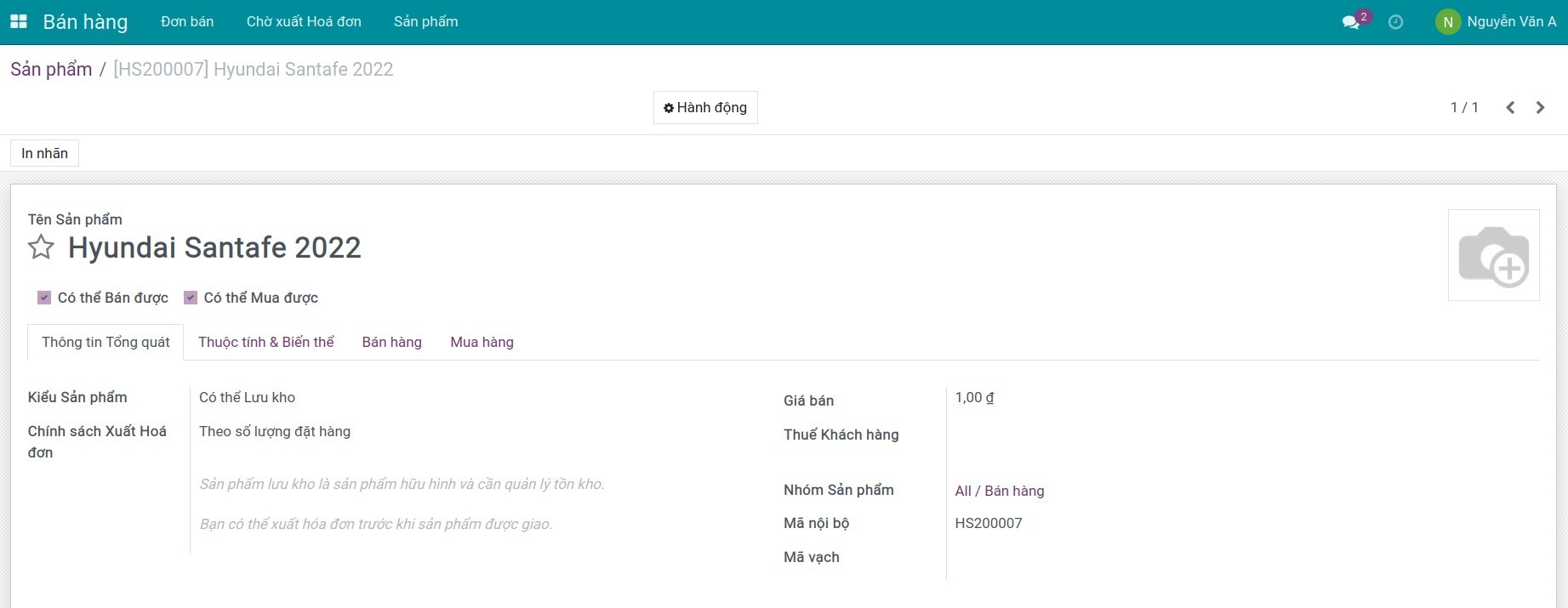The height and width of the screenshot is (608, 1568).
Task: Upload product image via camera icon
Action: (1493, 255)
